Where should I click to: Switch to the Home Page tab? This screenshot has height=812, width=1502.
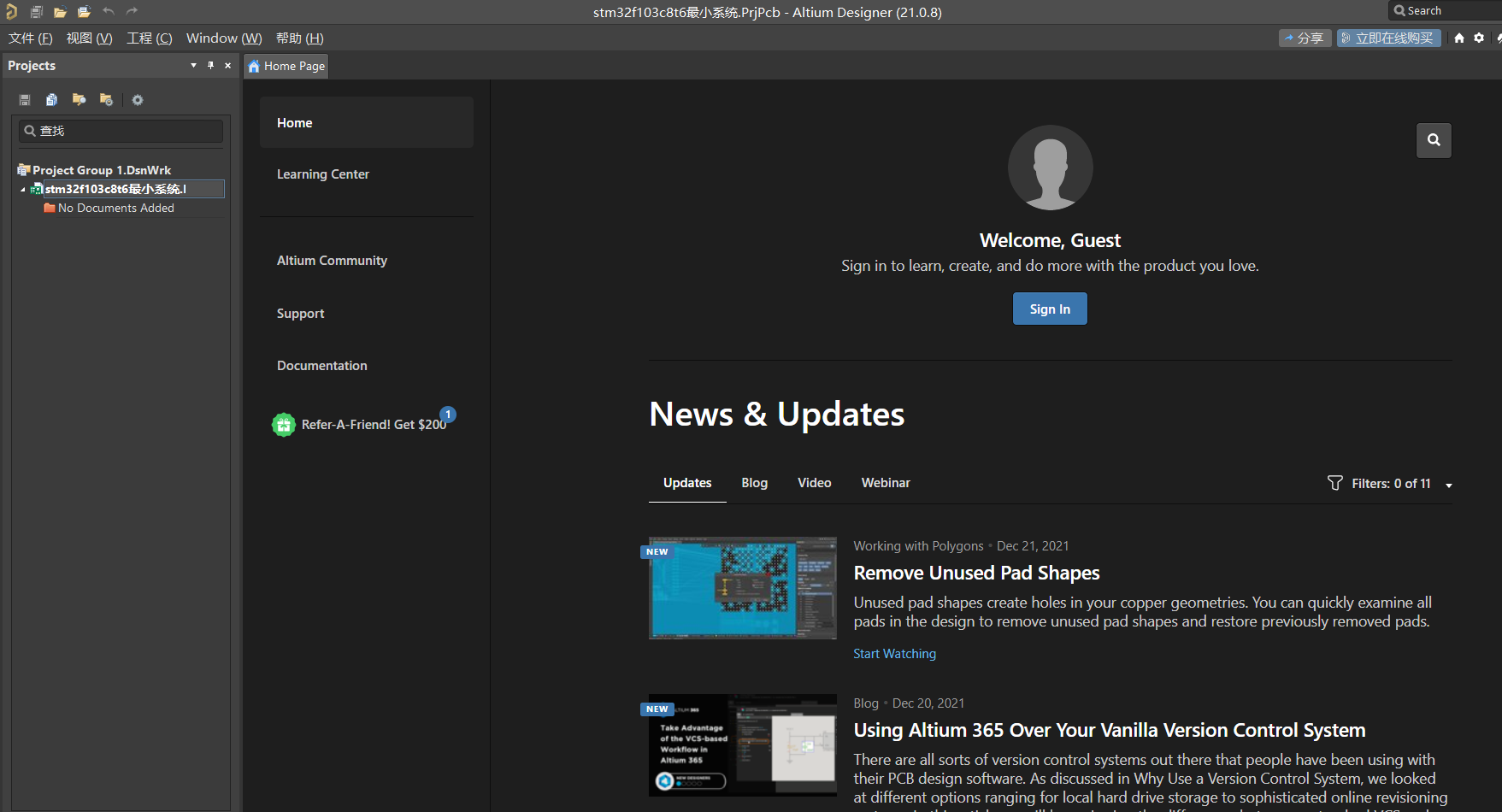(x=286, y=66)
